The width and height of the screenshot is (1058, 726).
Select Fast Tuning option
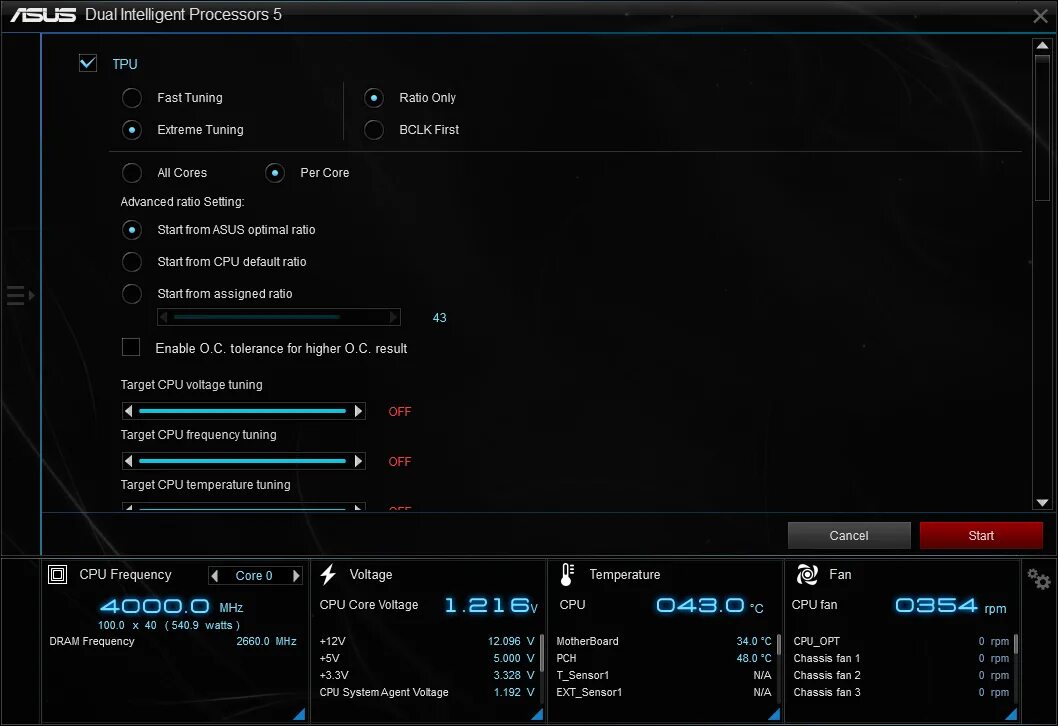132,98
